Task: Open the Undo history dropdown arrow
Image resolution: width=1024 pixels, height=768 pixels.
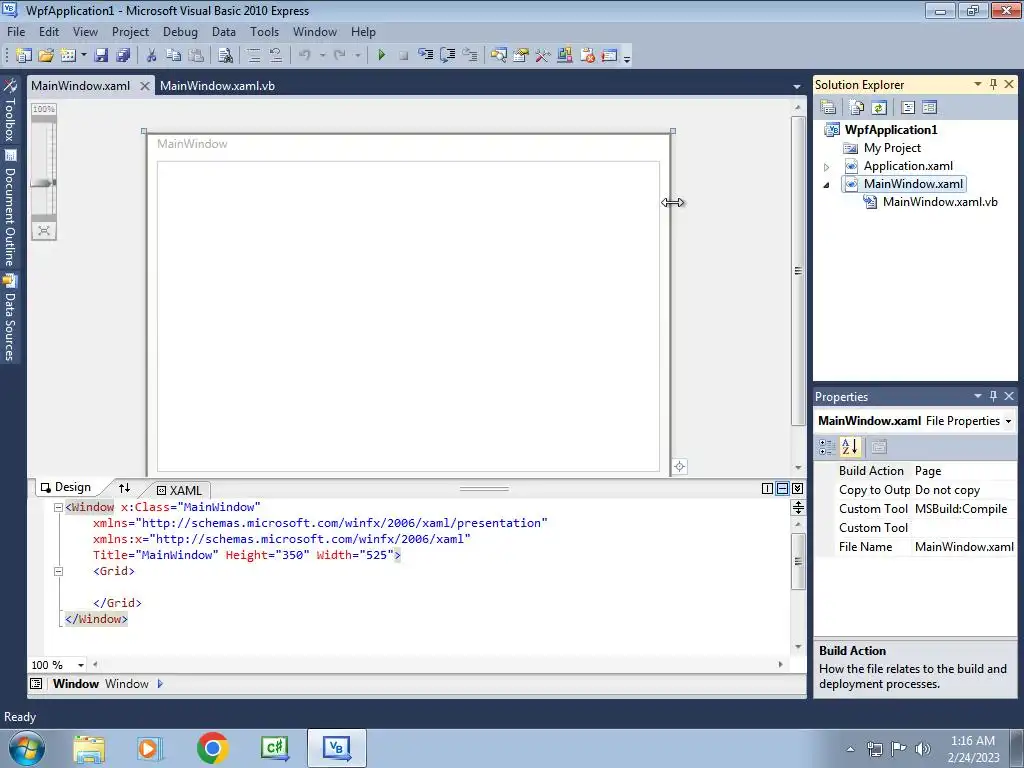Action: click(322, 56)
